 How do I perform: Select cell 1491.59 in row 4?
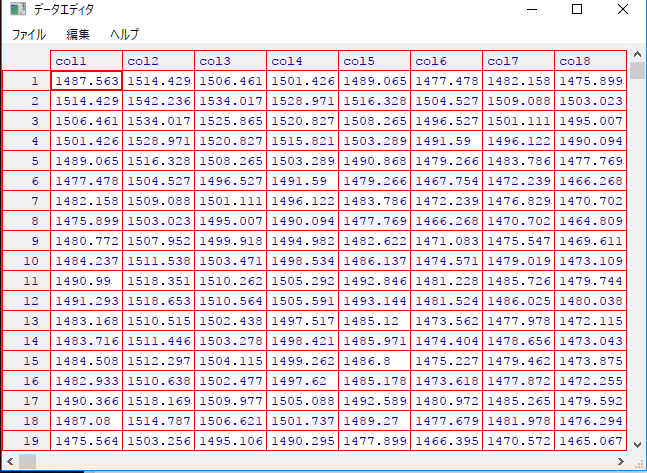[x=446, y=141]
